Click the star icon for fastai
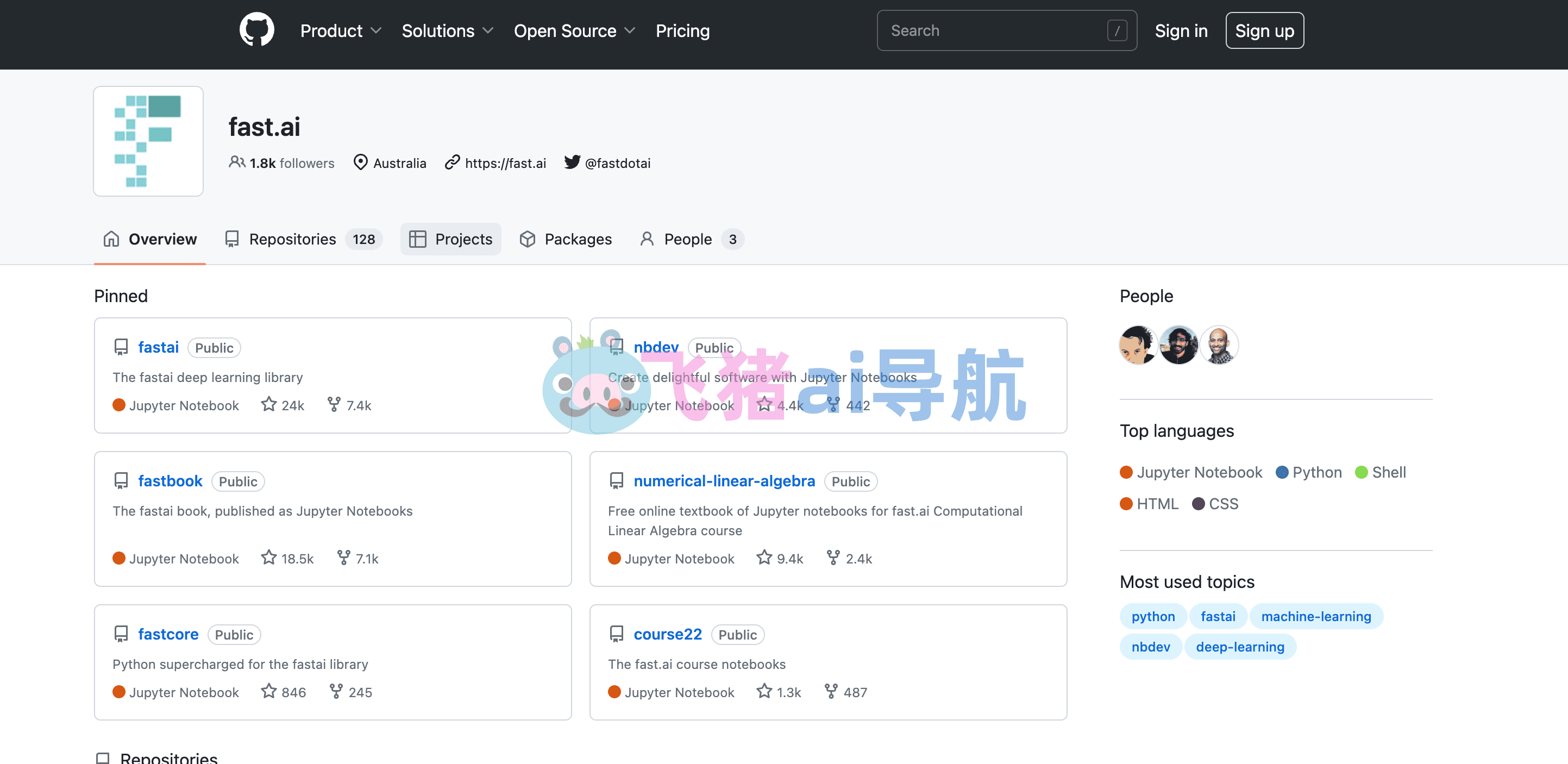Viewport: 1568px width, 764px height. [268, 404]
